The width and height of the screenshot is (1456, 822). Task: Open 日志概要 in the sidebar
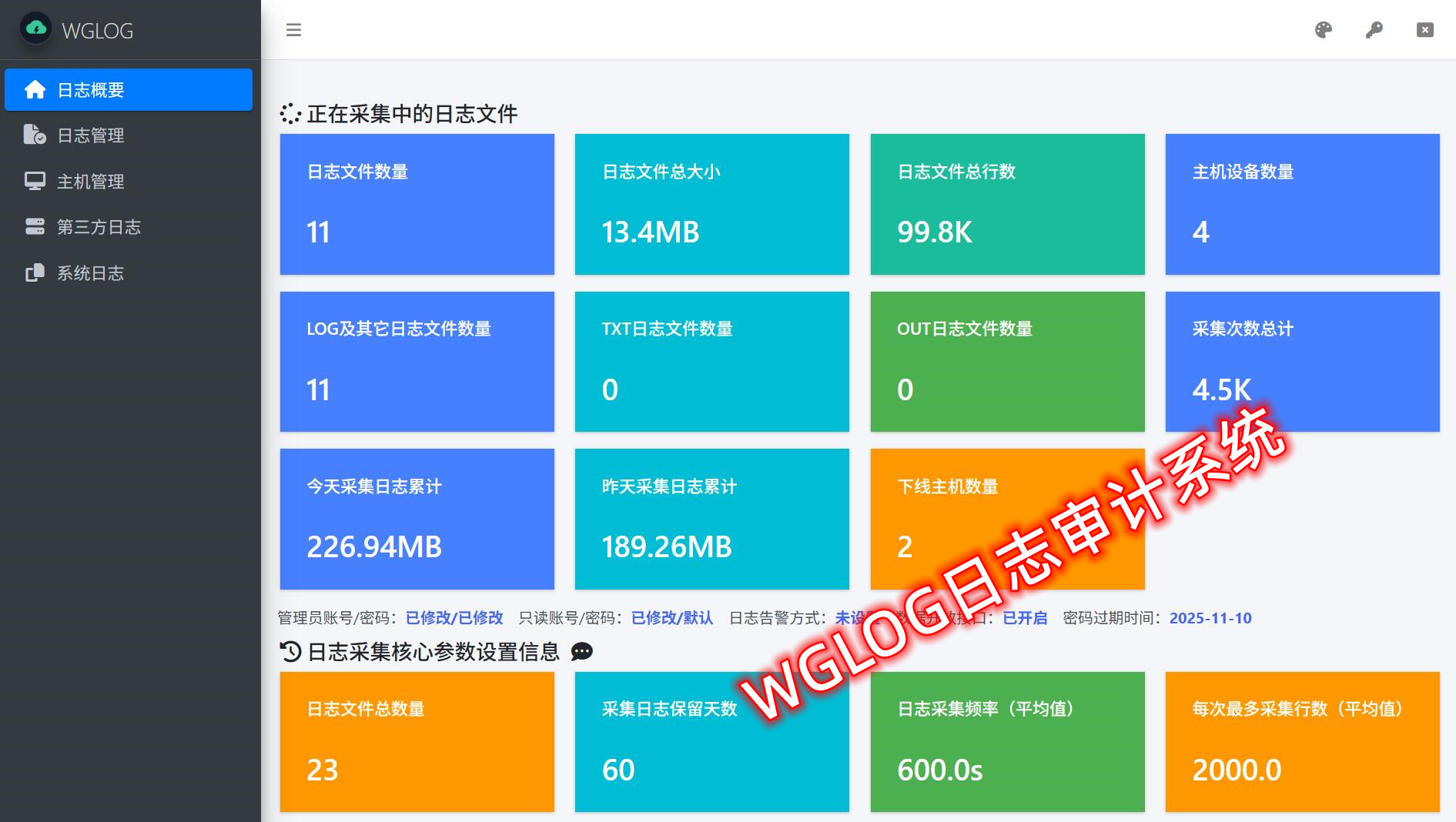coord(129,90)
